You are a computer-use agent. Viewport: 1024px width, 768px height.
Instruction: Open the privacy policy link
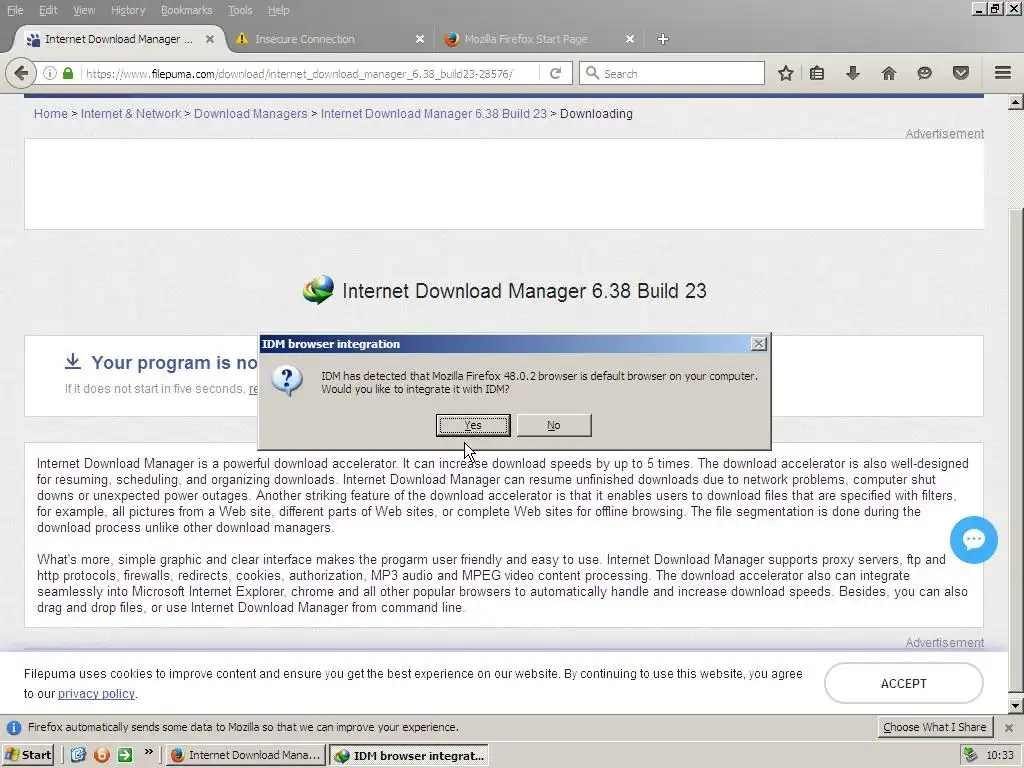tap(96, 694)
